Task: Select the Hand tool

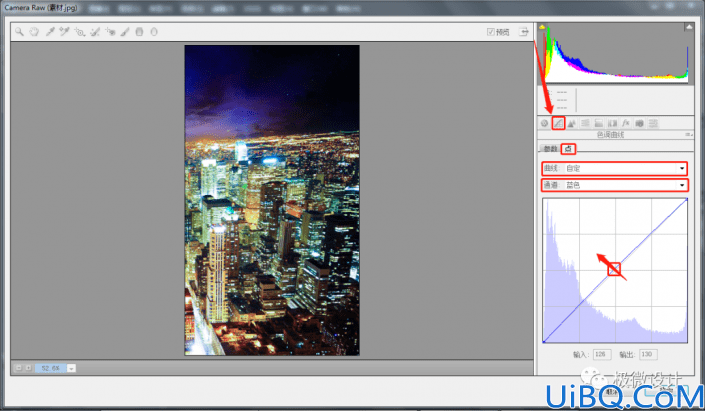Action: (x=34, y=31)
